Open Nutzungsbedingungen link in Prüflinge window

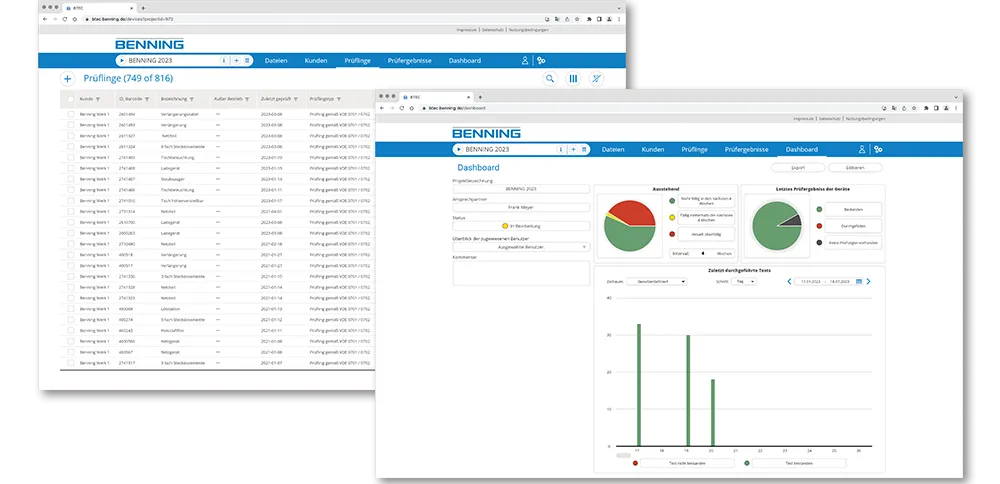(x=527, y=29)
